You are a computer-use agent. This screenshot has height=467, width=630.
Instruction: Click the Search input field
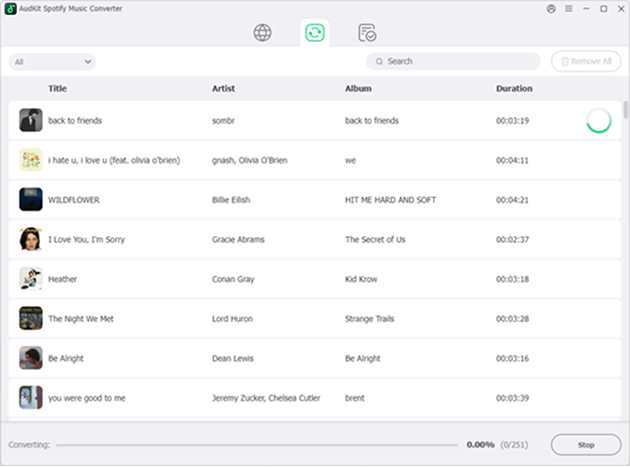[x=453, y=61]
